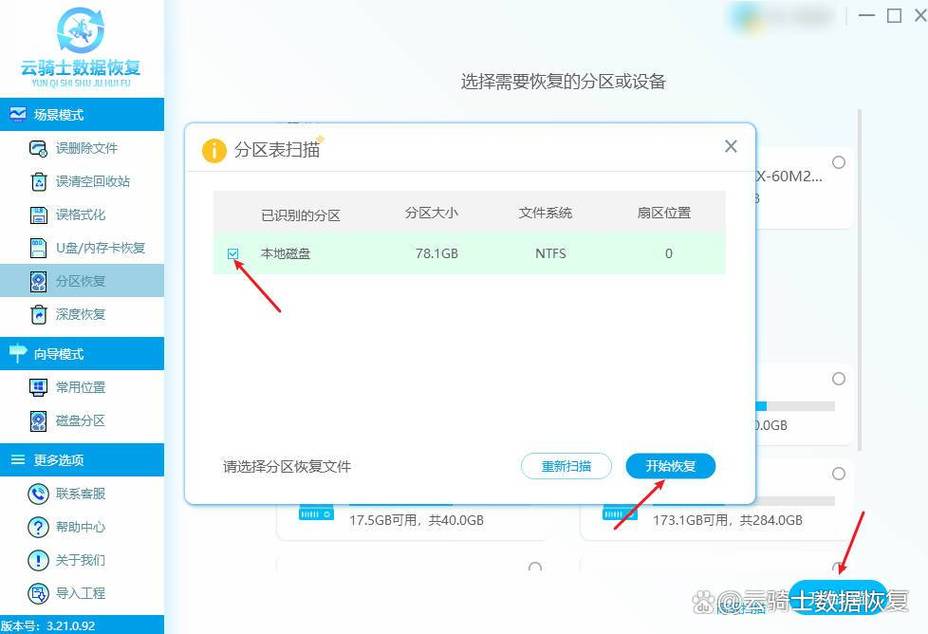
Task: Click the 向导模式 signpost icon
Action: (x=18, y=353)
